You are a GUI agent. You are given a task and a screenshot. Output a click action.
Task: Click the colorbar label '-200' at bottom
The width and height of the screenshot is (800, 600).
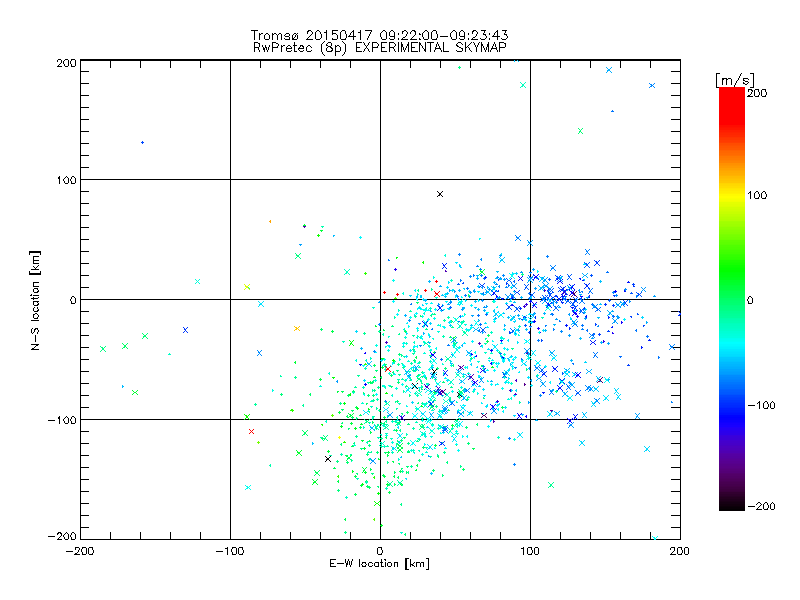[x=761, y=506]
